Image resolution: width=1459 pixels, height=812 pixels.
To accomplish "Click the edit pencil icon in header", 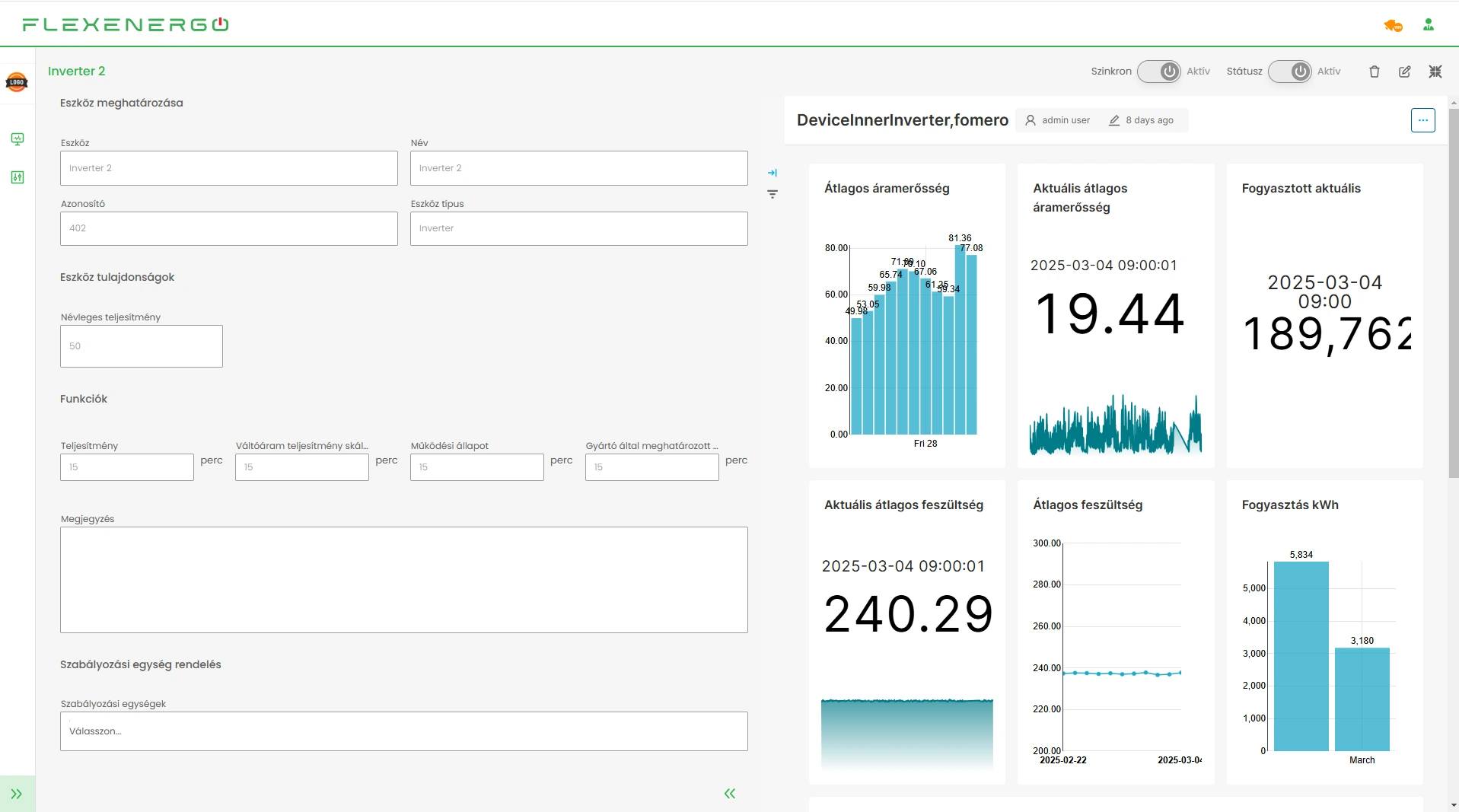I will (x=1404, y=72).
